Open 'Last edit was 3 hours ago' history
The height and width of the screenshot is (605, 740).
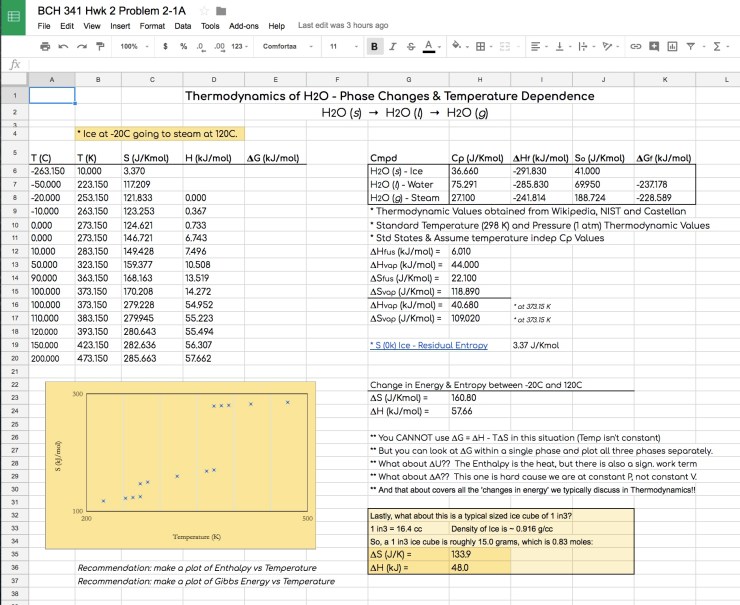pyautogui.click(x=343, y=25)
